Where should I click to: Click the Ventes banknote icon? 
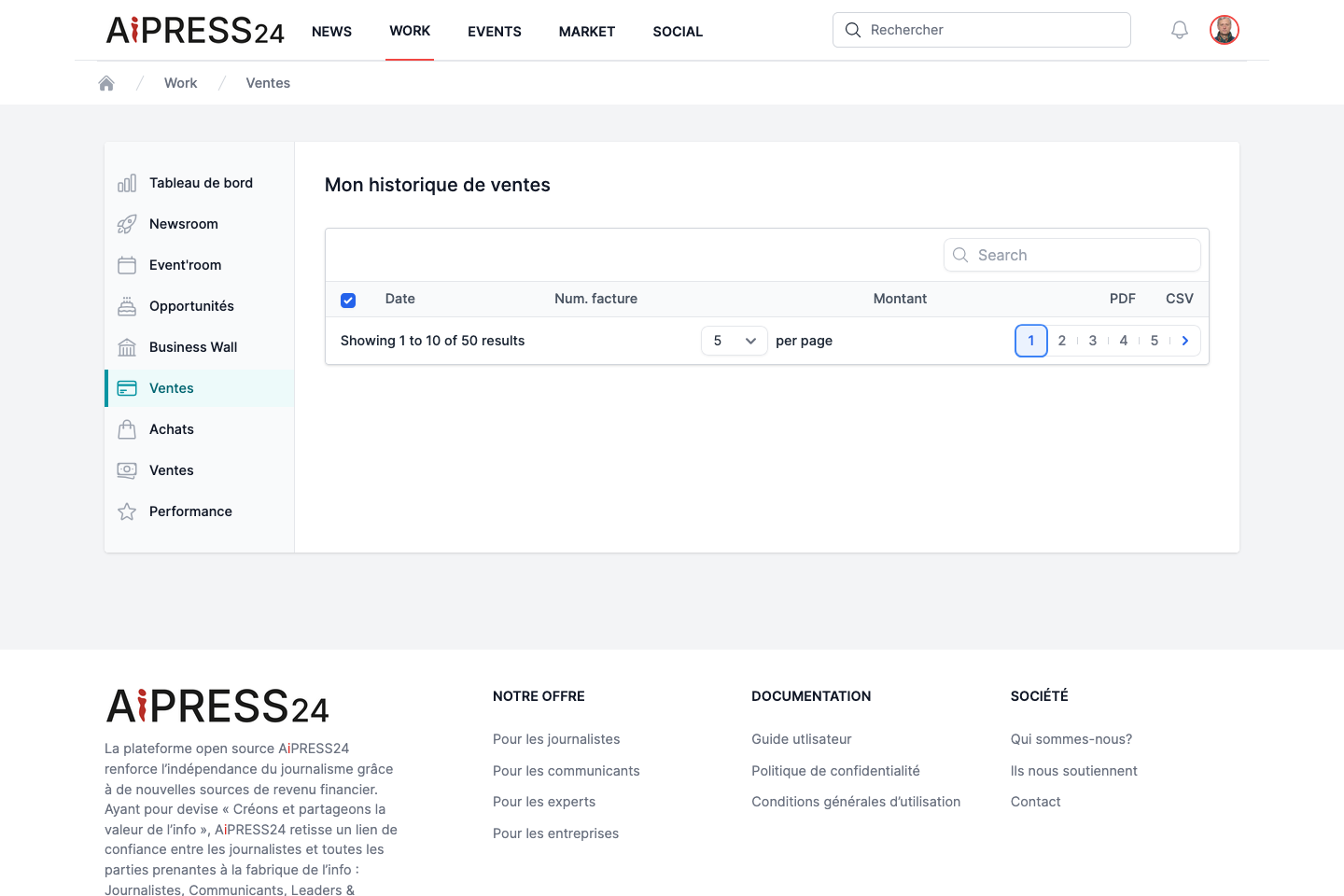click(x=127, y=470)
